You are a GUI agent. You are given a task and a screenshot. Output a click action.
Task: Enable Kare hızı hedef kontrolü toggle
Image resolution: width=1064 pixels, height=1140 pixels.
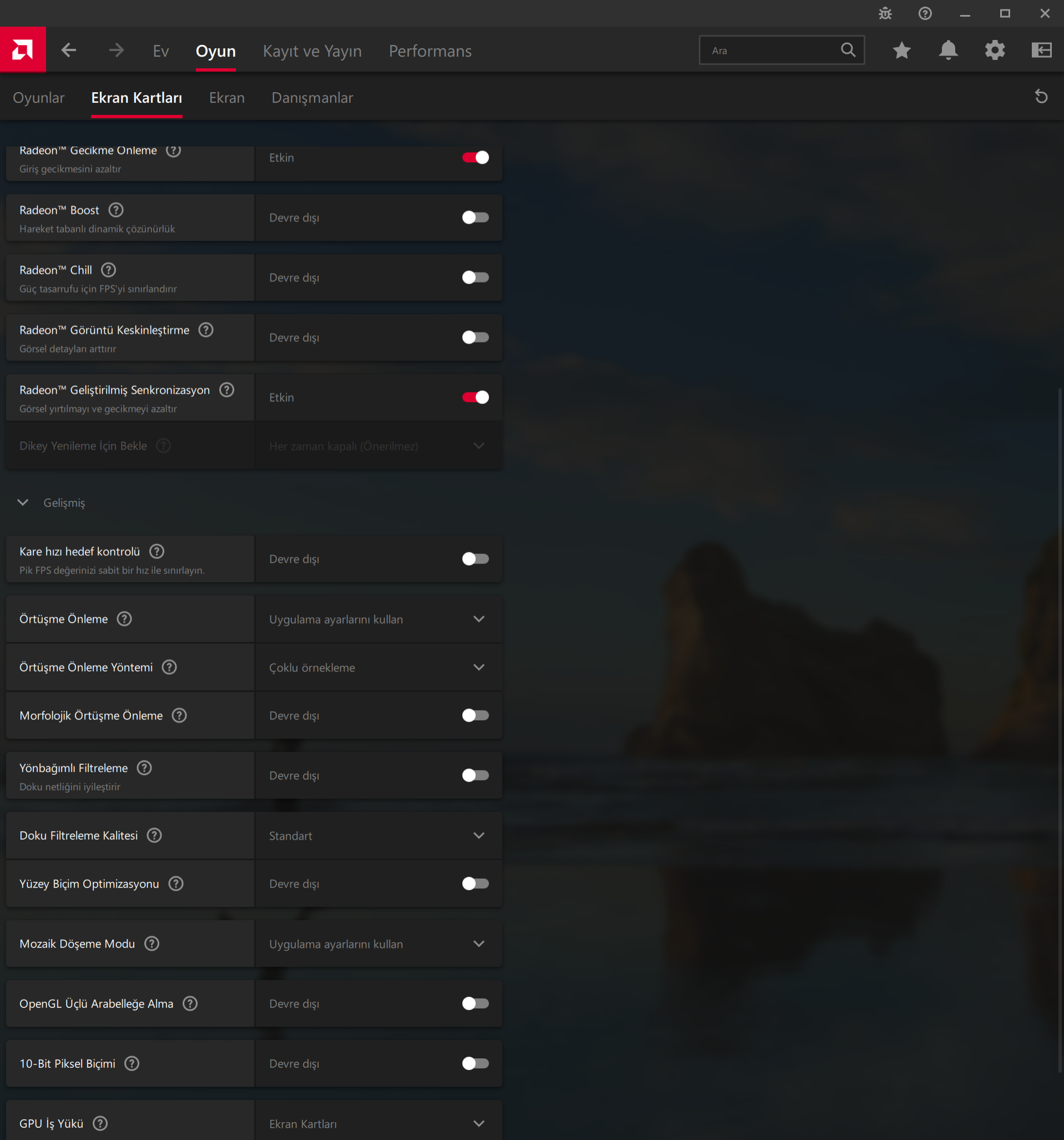(476, 558)
